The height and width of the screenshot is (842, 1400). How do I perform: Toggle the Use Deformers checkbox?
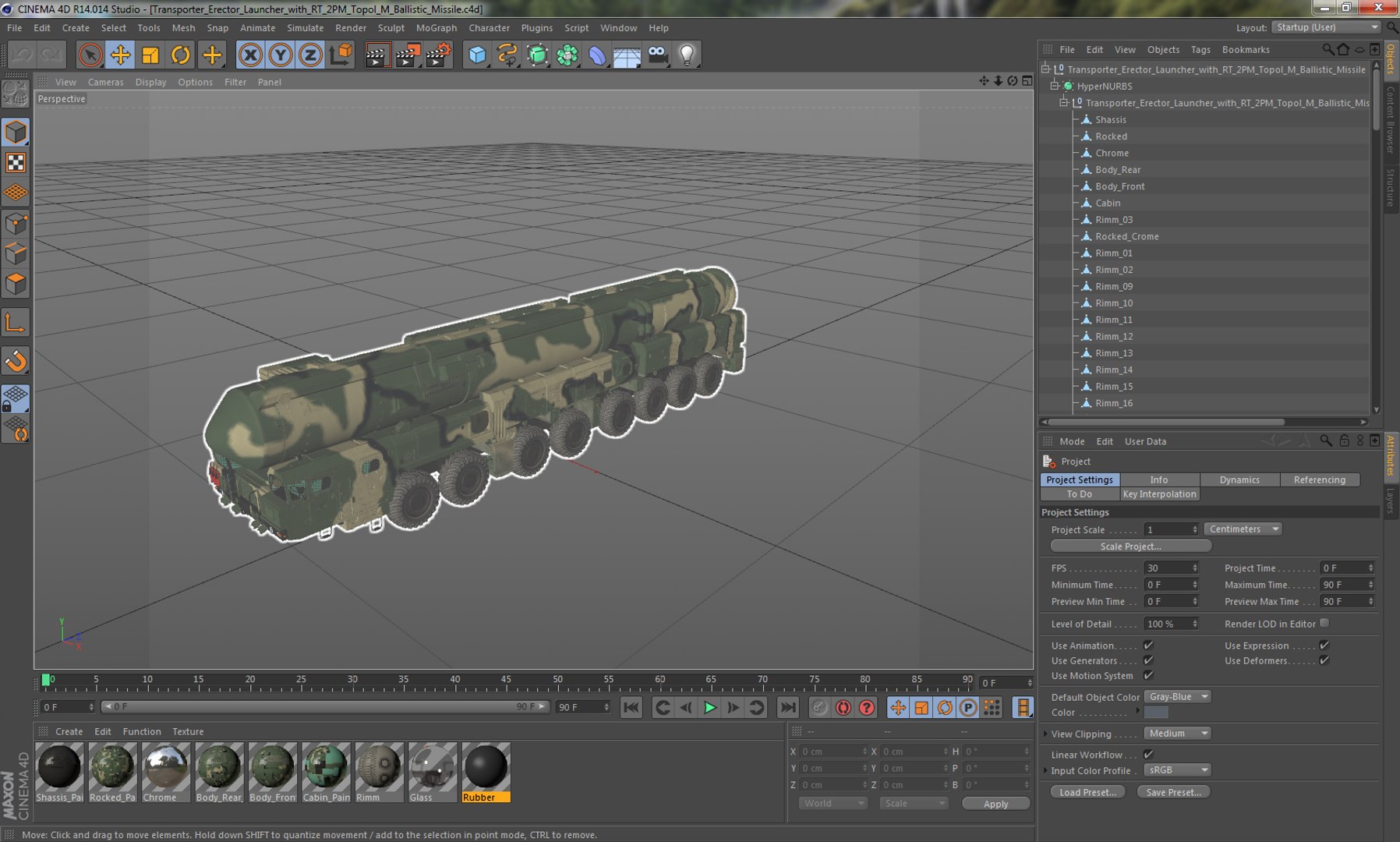[x=1324, y=660]
